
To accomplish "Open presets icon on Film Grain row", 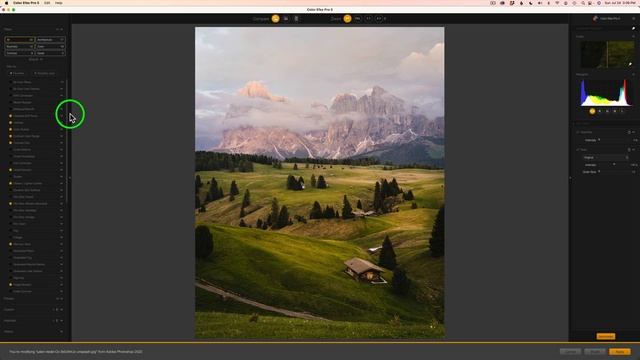I will tap(62, 224).
